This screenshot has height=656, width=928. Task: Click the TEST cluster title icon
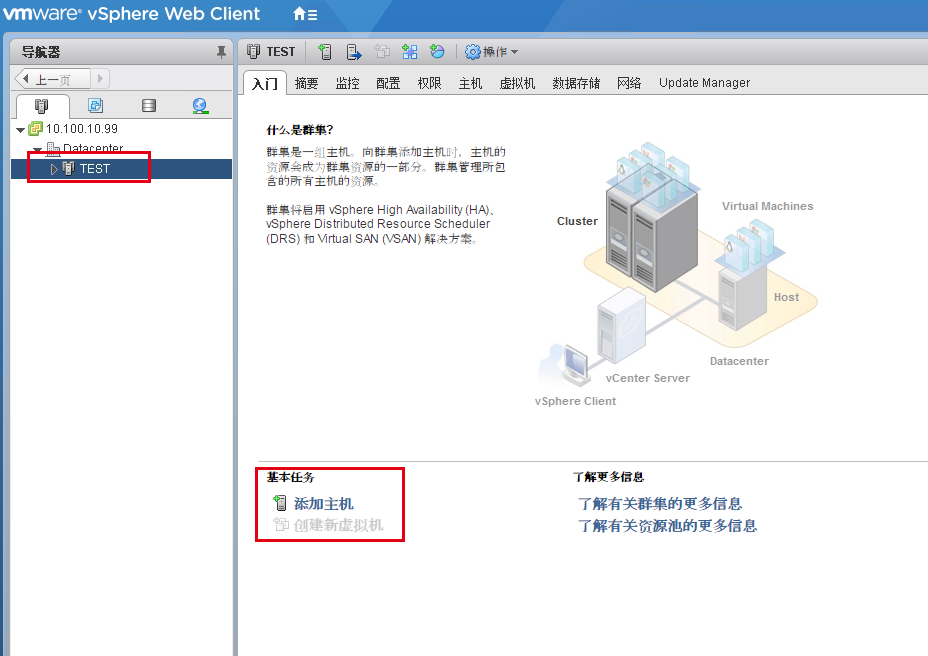(253, 52)
